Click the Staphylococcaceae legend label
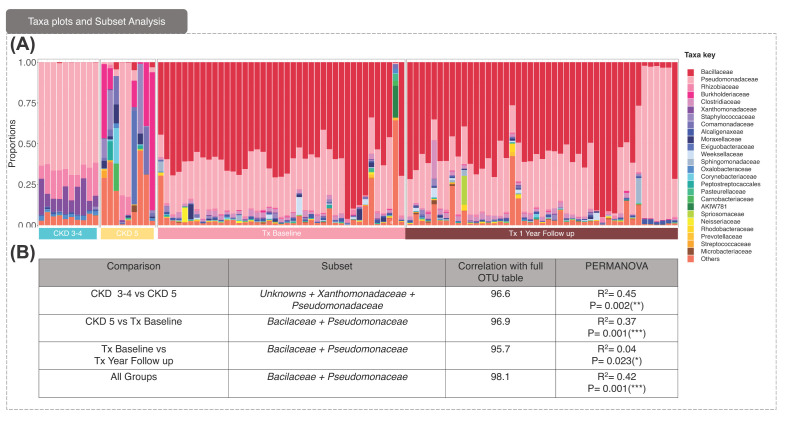Image resolution: width=791 pixels, height=421 pixels. click(x=728, y=117)
